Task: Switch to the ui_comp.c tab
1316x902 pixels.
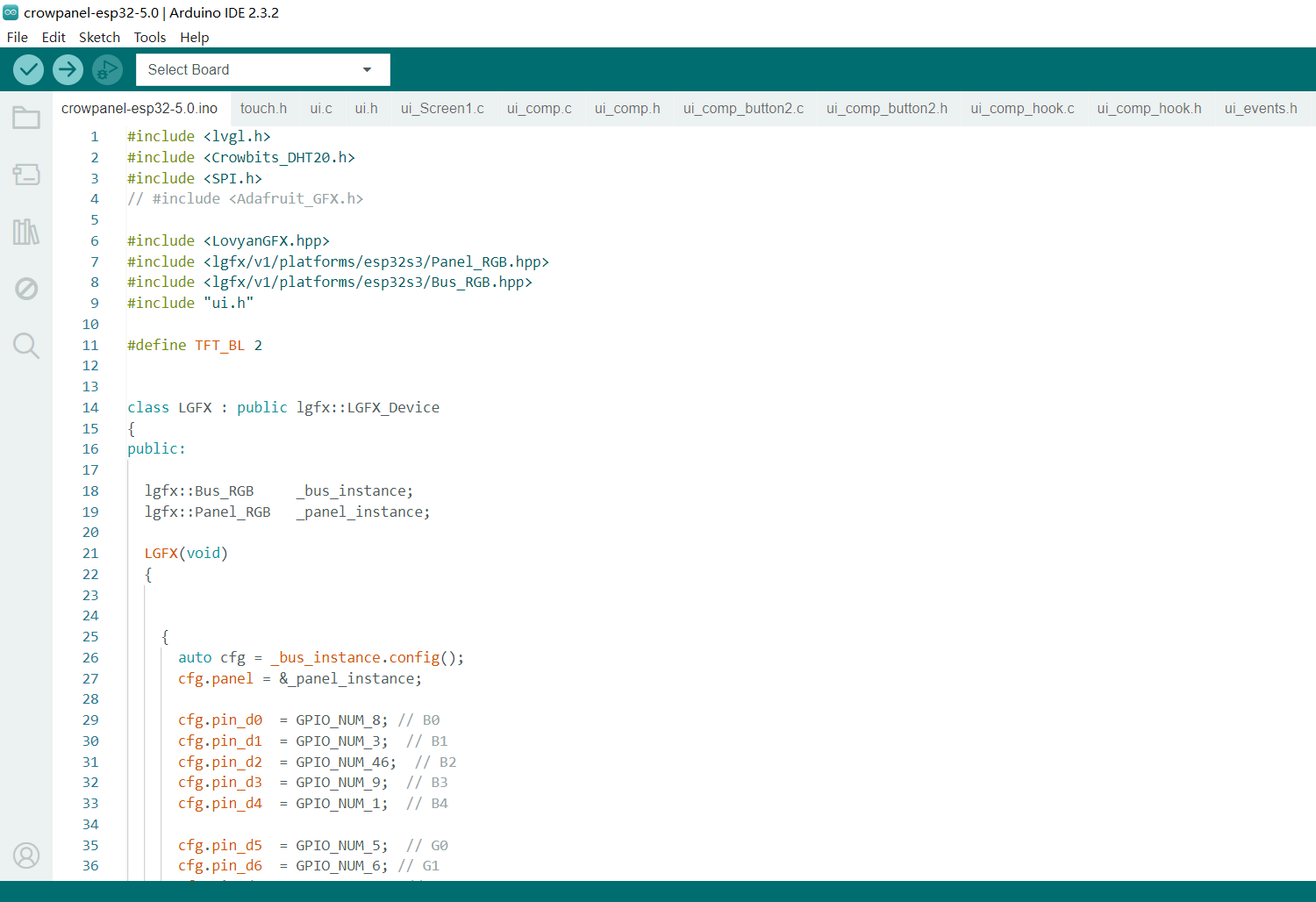Action: point(540,108)
